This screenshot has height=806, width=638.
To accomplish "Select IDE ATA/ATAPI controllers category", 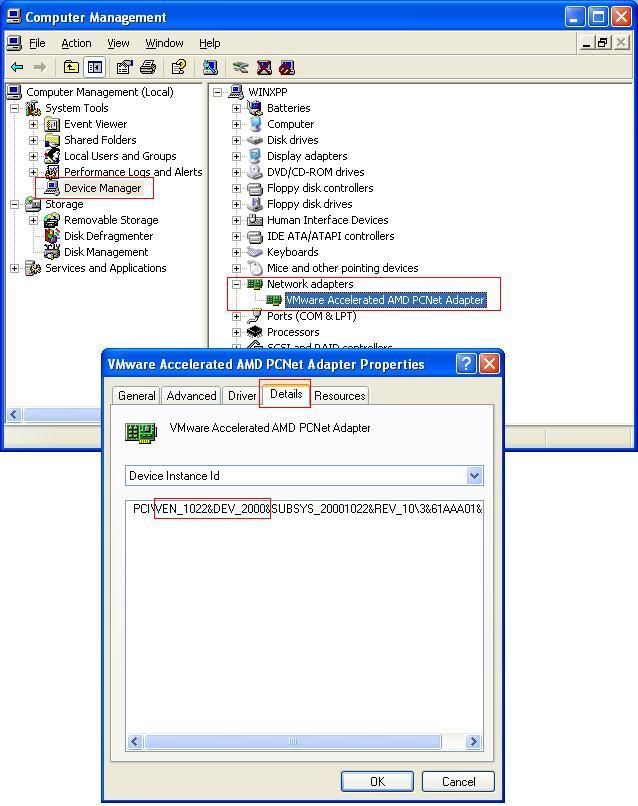I will coord(331,236).
